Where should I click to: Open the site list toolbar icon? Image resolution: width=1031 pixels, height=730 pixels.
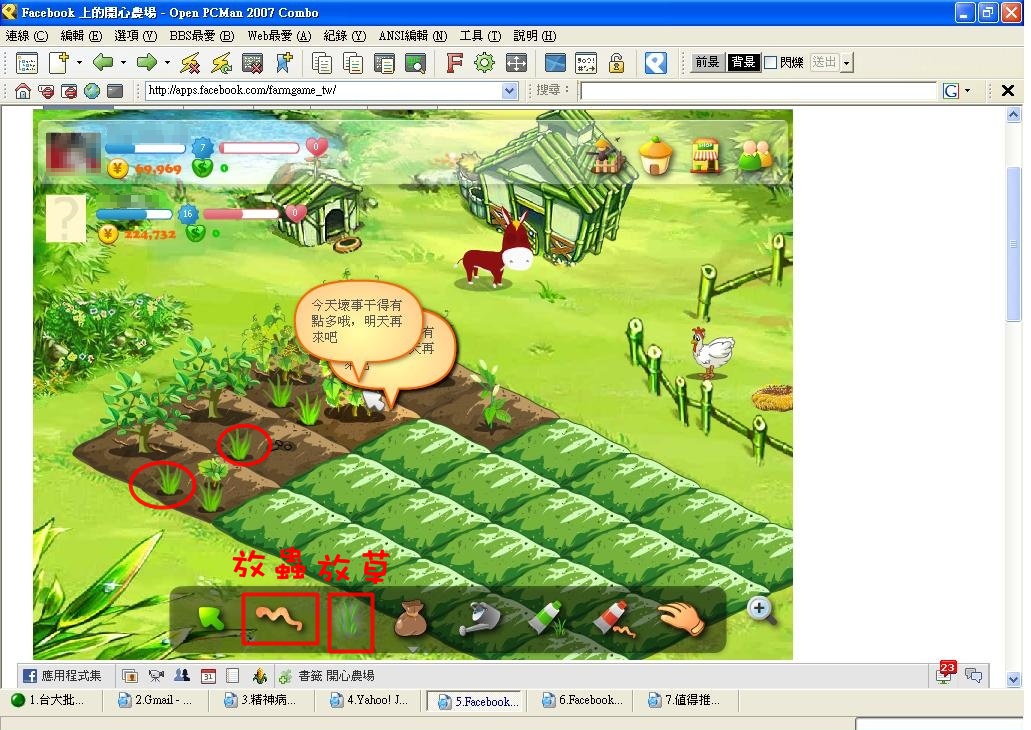tap(26, 63)
